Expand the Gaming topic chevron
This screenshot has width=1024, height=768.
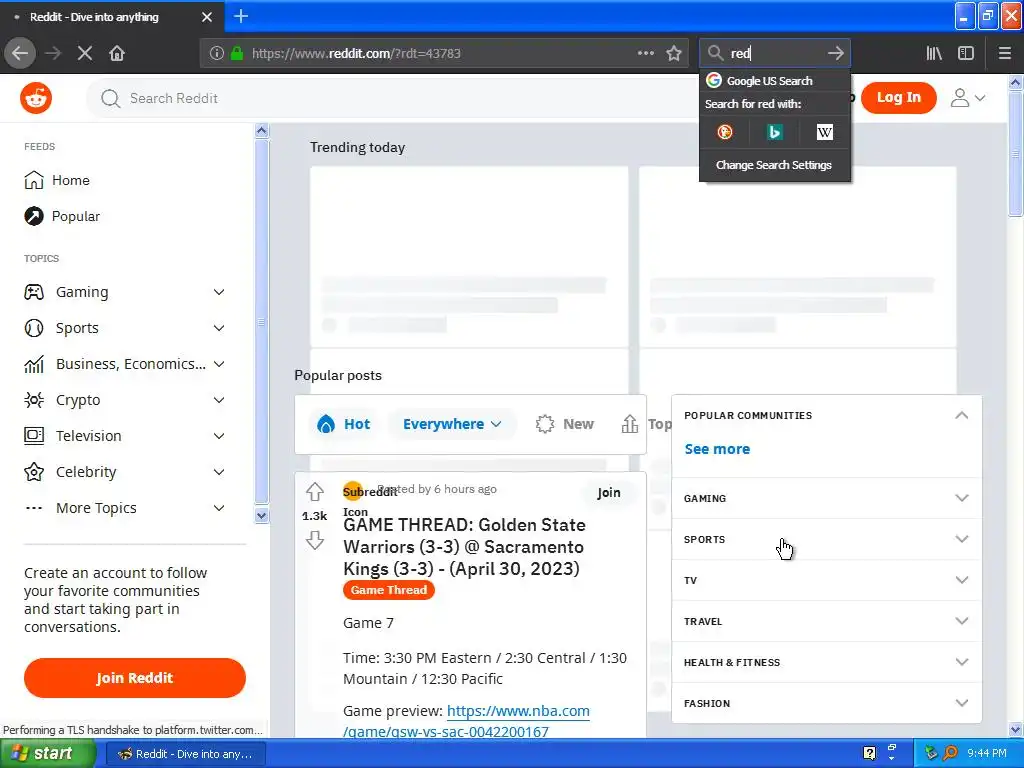pyautogui.click(x=219, y=292)
